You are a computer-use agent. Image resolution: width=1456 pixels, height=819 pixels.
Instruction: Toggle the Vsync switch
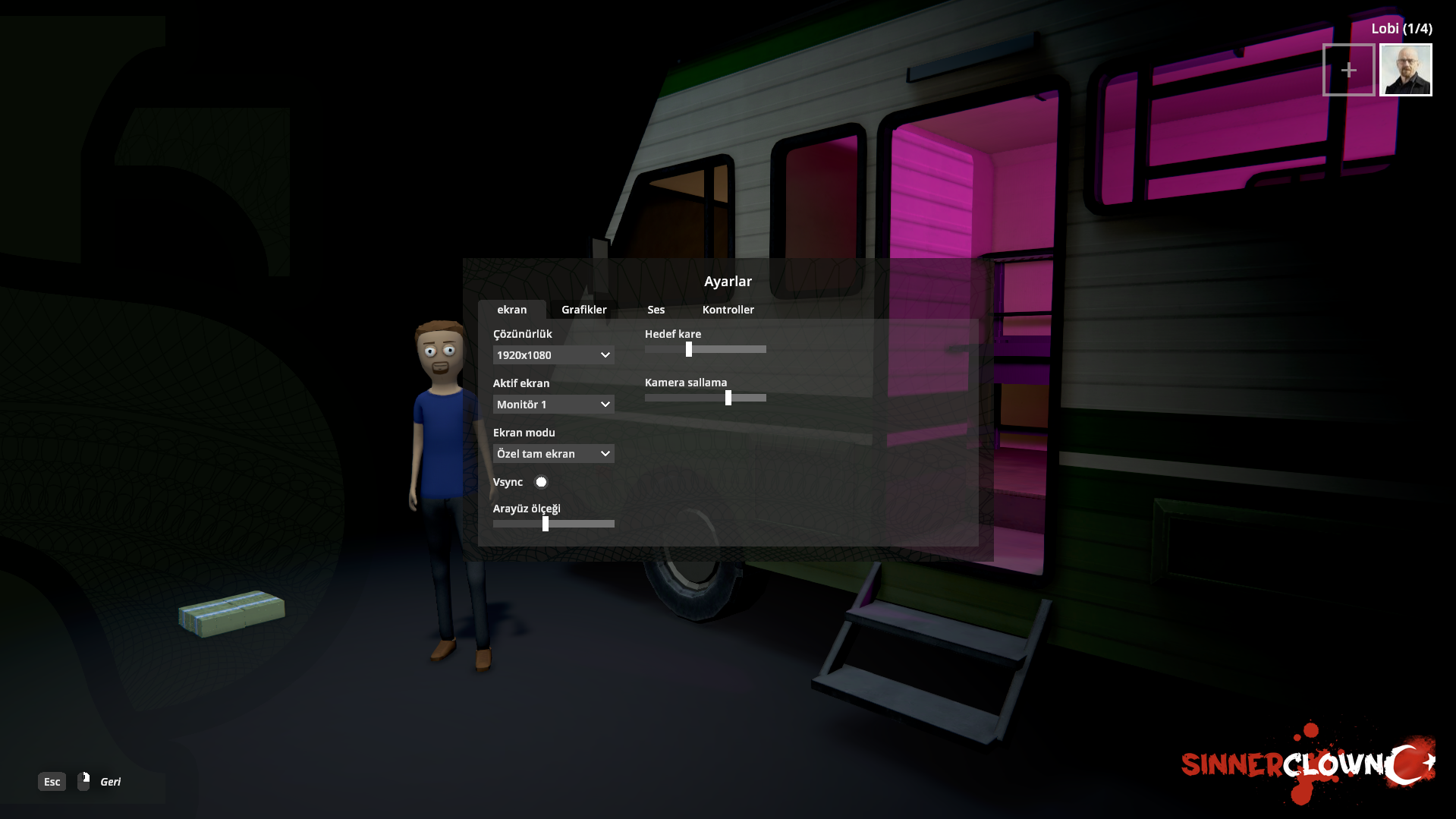coord(541,482)
